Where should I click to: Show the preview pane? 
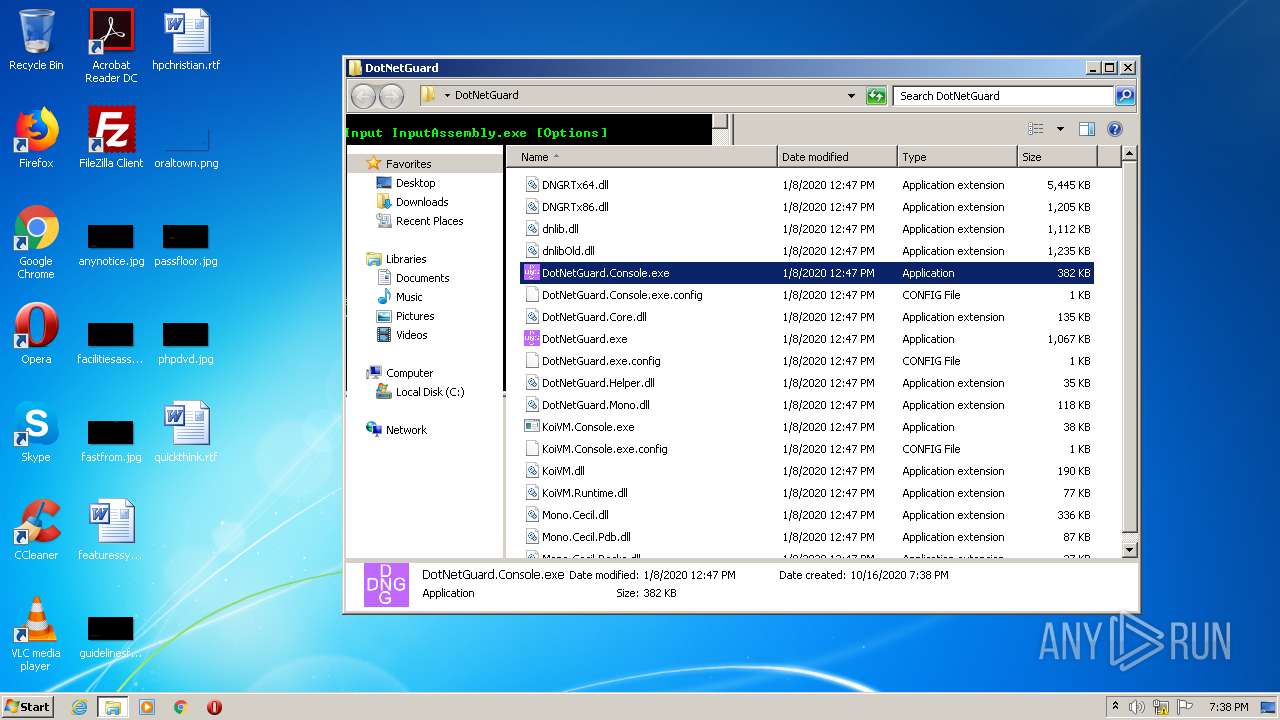[1087, 129]
